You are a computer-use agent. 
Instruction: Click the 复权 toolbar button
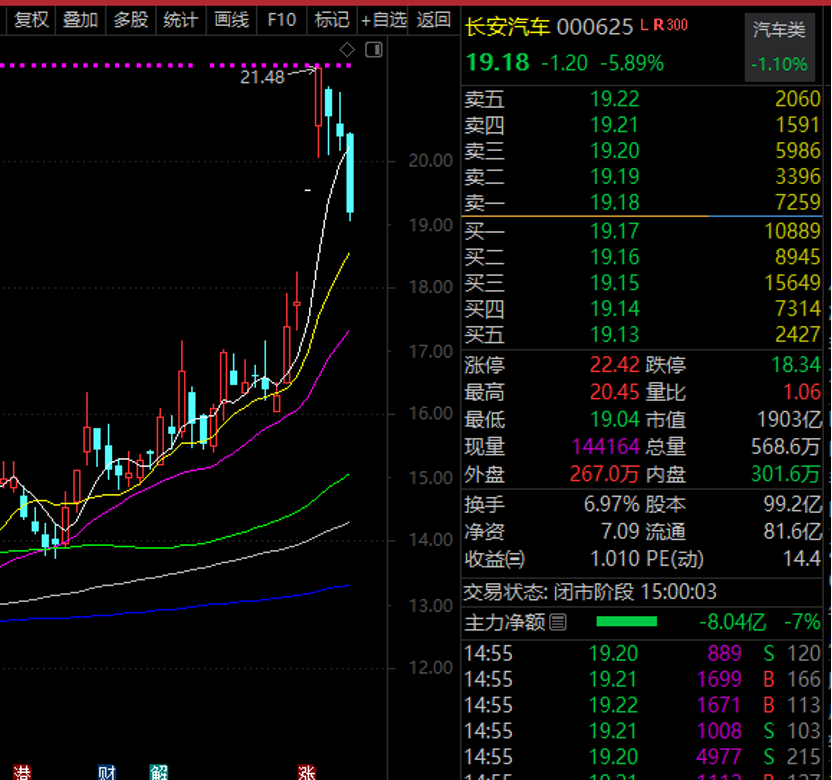[x=31, y=20]
